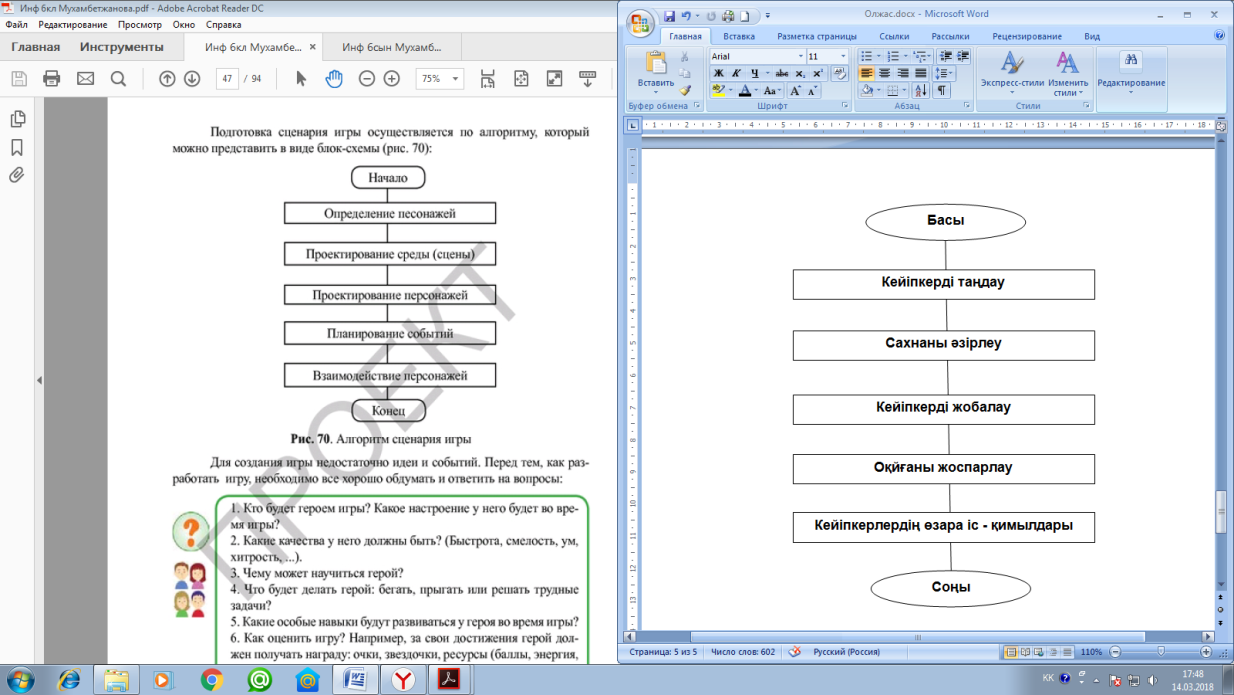Zoom in with the plus icon in Acrobat
Viewport: 1234px width, 695px height.
392,79
